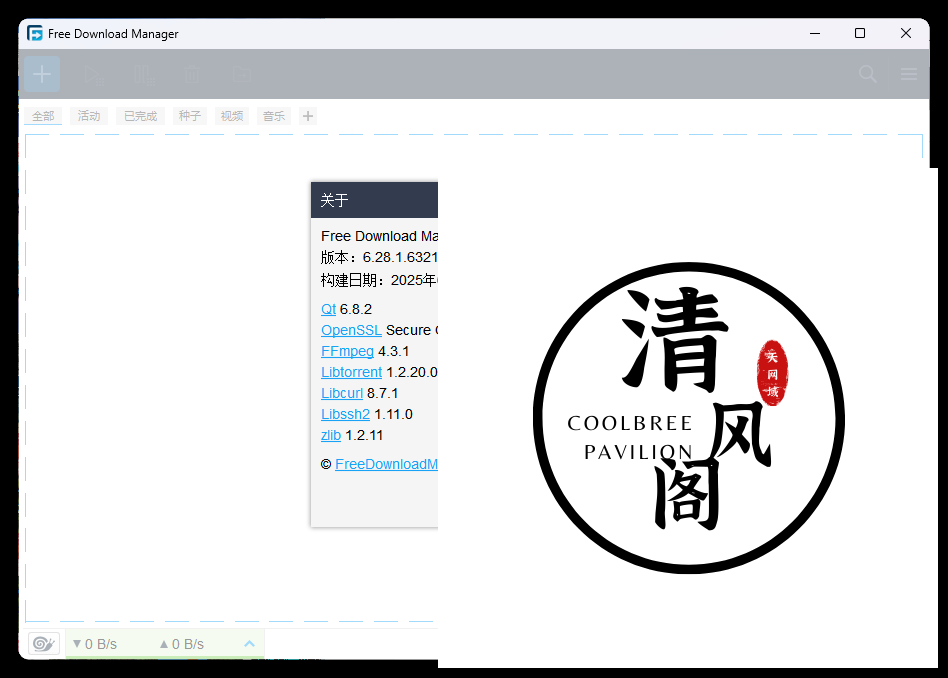Open the OpenSSL link

pyautogui.click(x=351, y=330)
